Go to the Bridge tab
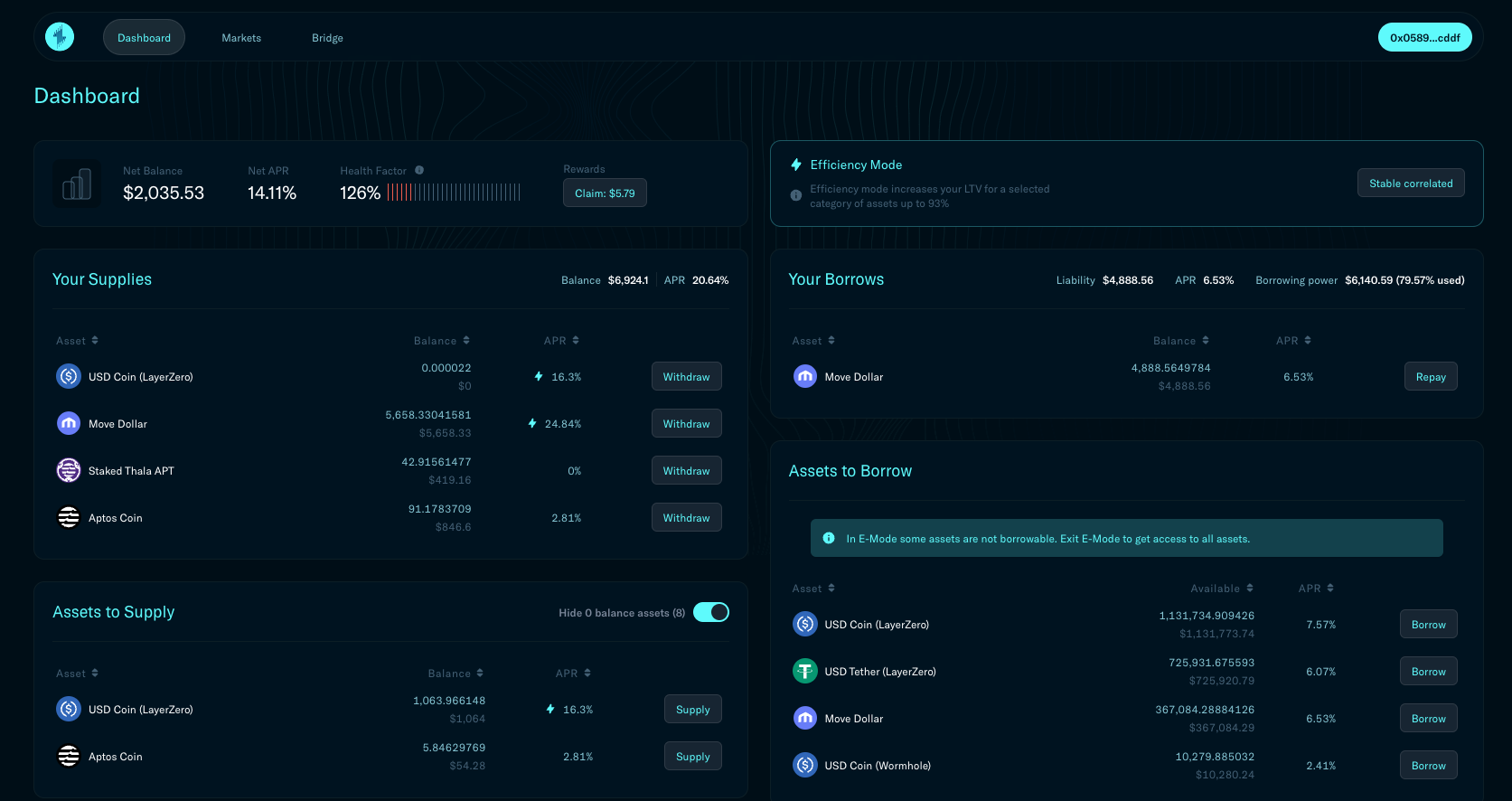Image resolution: width=1512 pixels, height=801 pixels. click(327, 38)
